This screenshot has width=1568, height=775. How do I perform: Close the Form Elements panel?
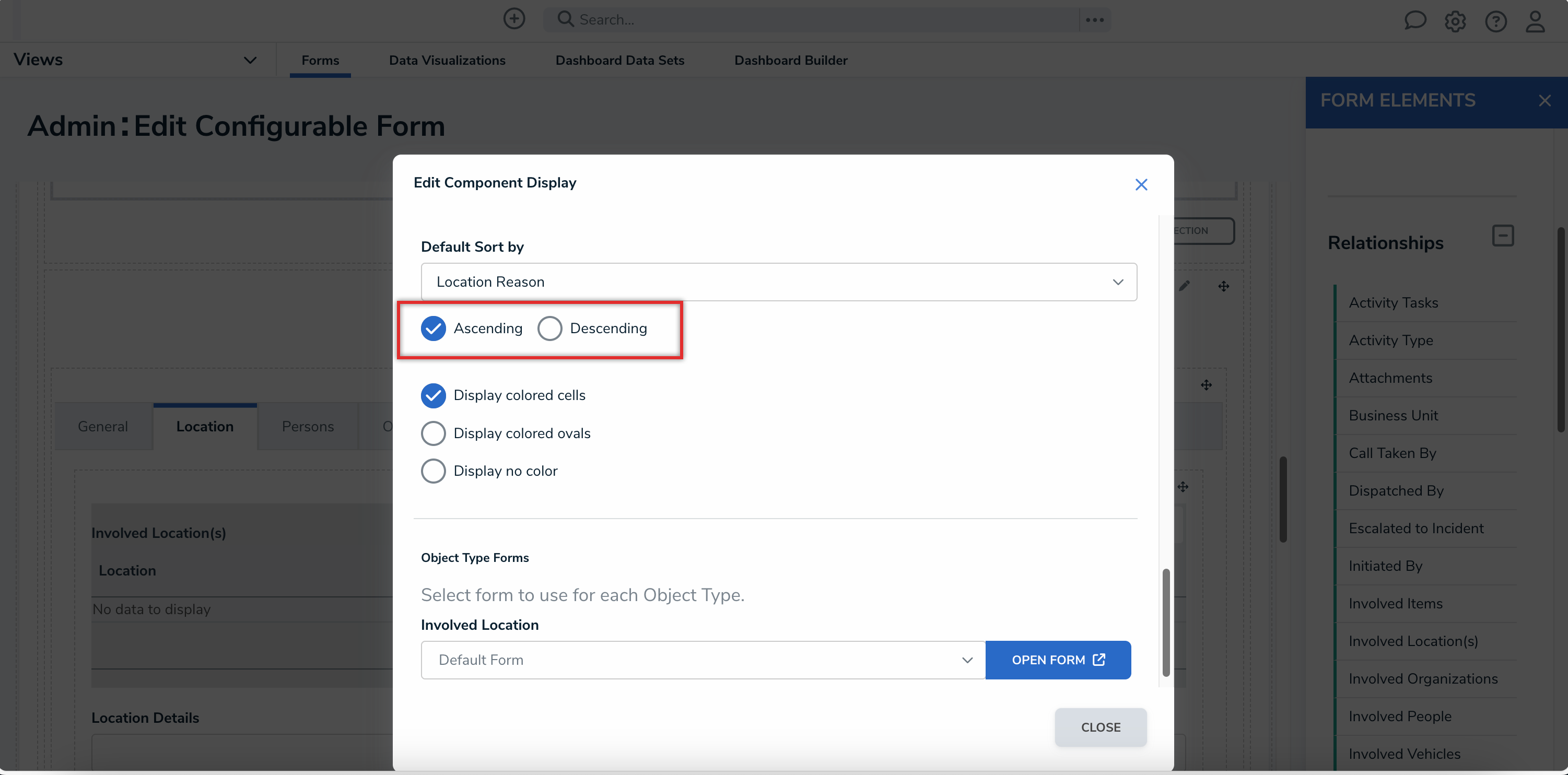click(x=1544, y=100)
